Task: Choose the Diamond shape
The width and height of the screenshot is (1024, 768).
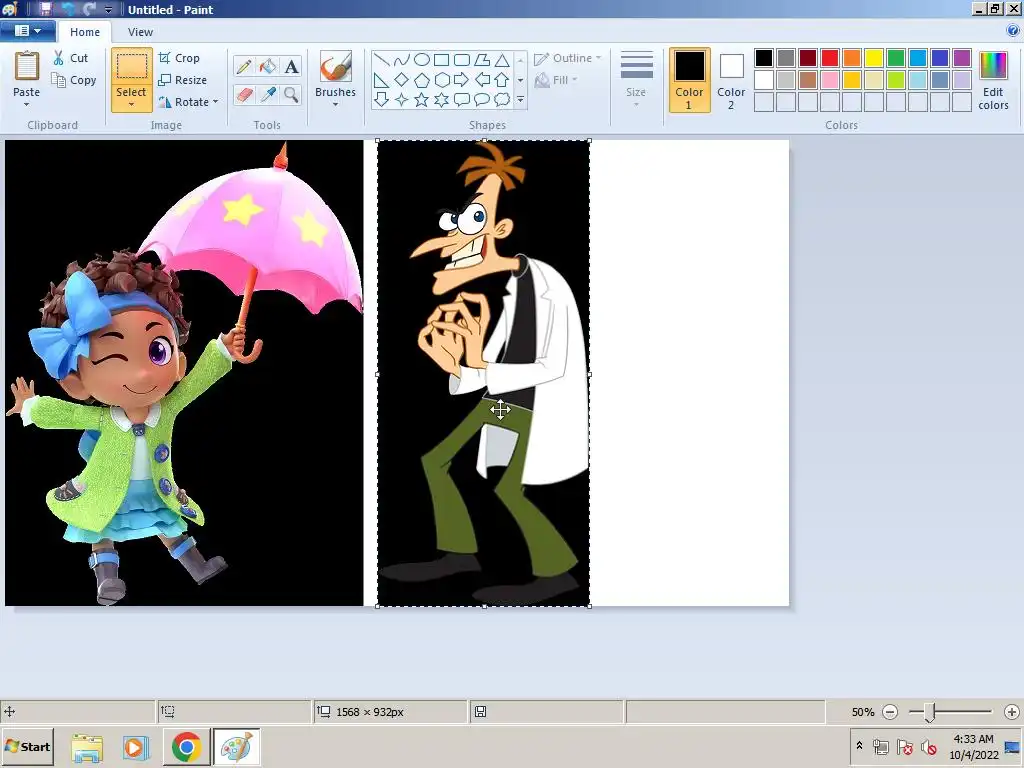Action: (402, 80)
